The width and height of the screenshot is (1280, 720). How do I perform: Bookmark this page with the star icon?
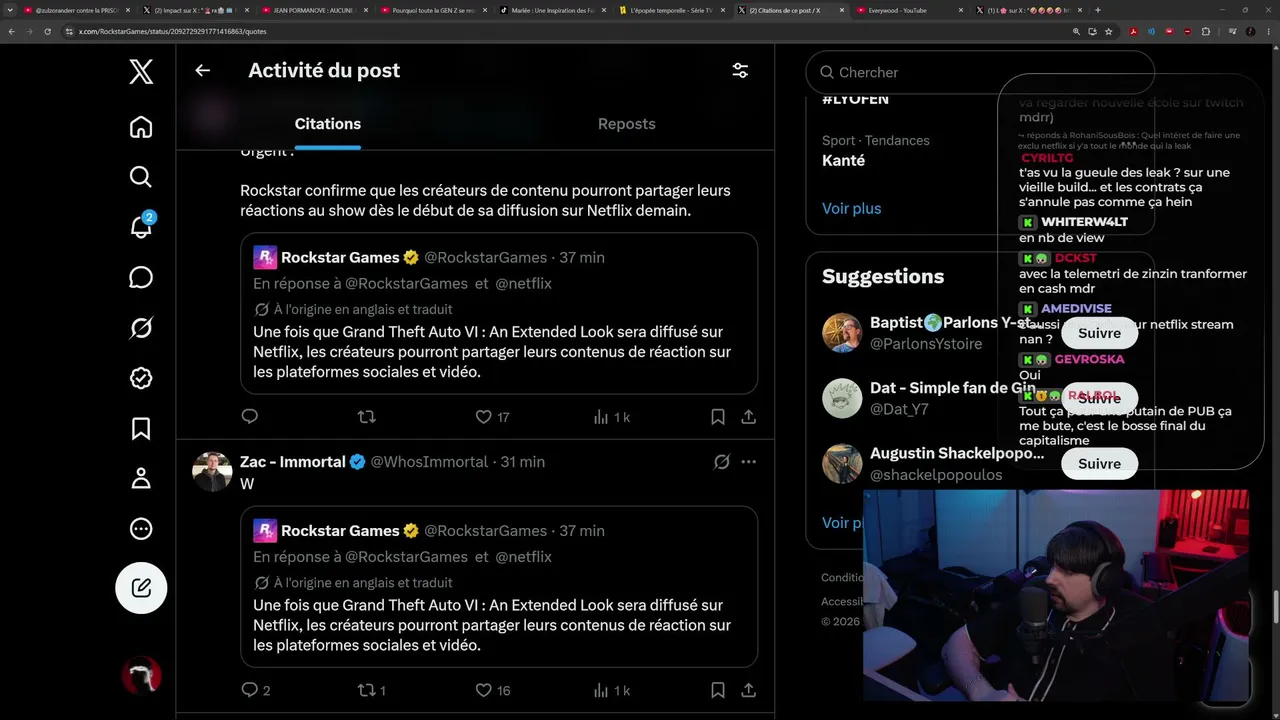[1108, 31]
